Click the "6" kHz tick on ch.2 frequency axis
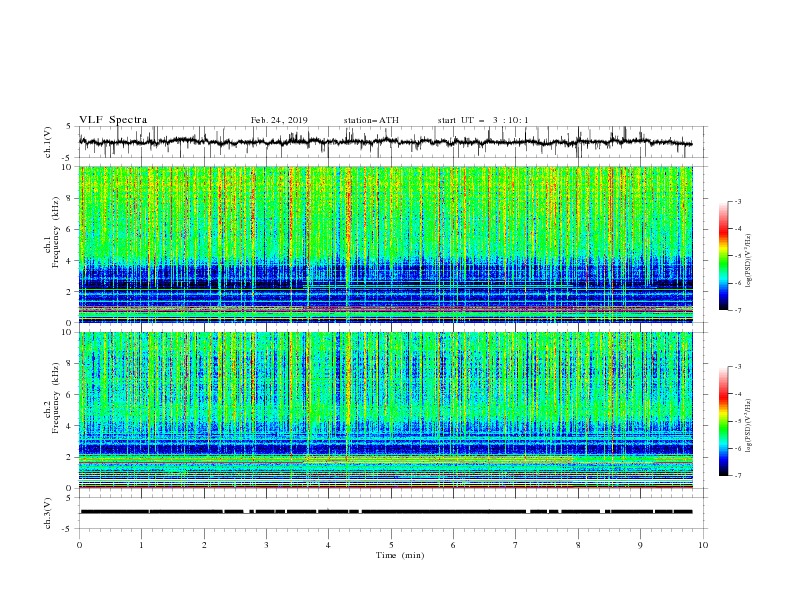 tap(70, 395)
